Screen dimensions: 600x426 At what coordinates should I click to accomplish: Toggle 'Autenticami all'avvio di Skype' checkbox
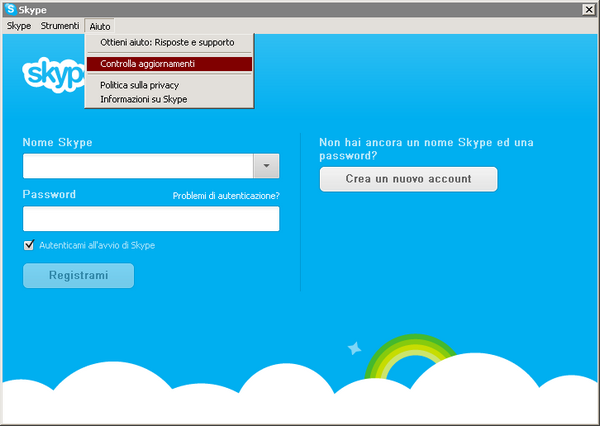pos(29,245)
